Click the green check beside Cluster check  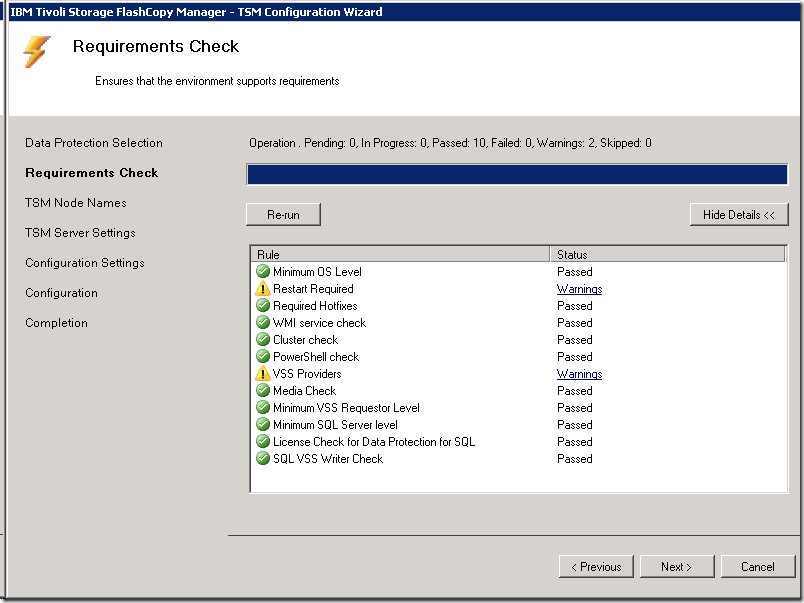[x=263, y=340]
